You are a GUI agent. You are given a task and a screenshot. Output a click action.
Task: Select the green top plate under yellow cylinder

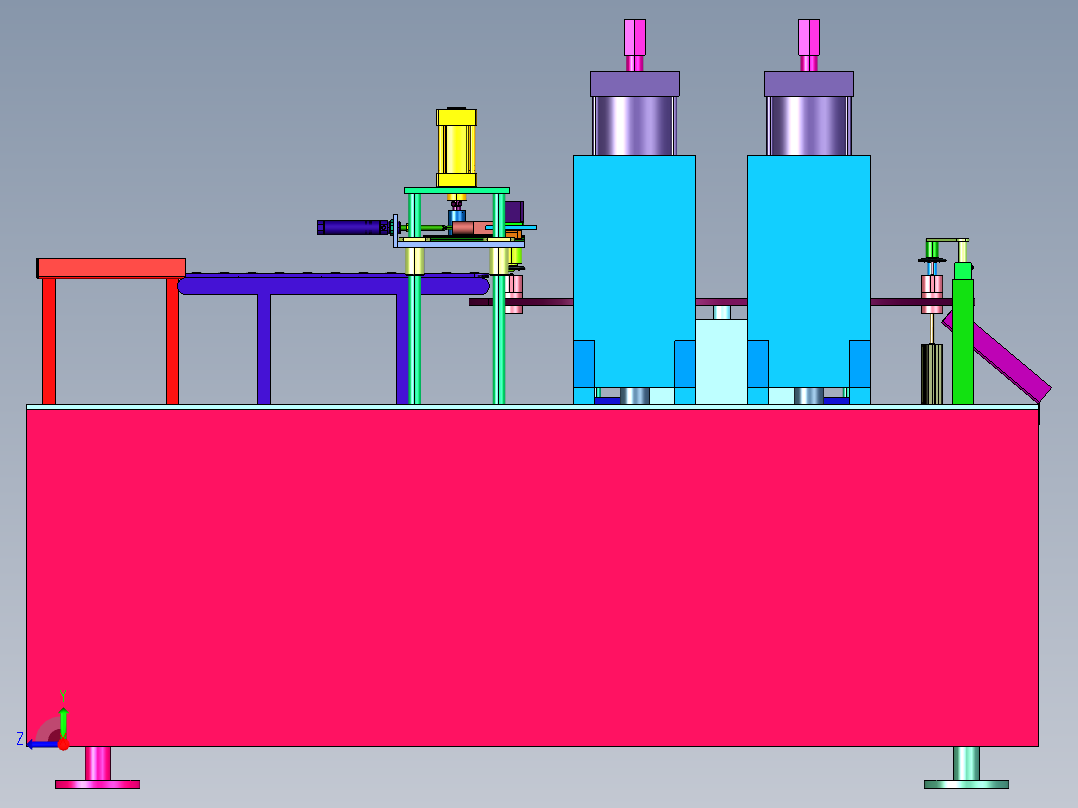click(x=456, y=190)
